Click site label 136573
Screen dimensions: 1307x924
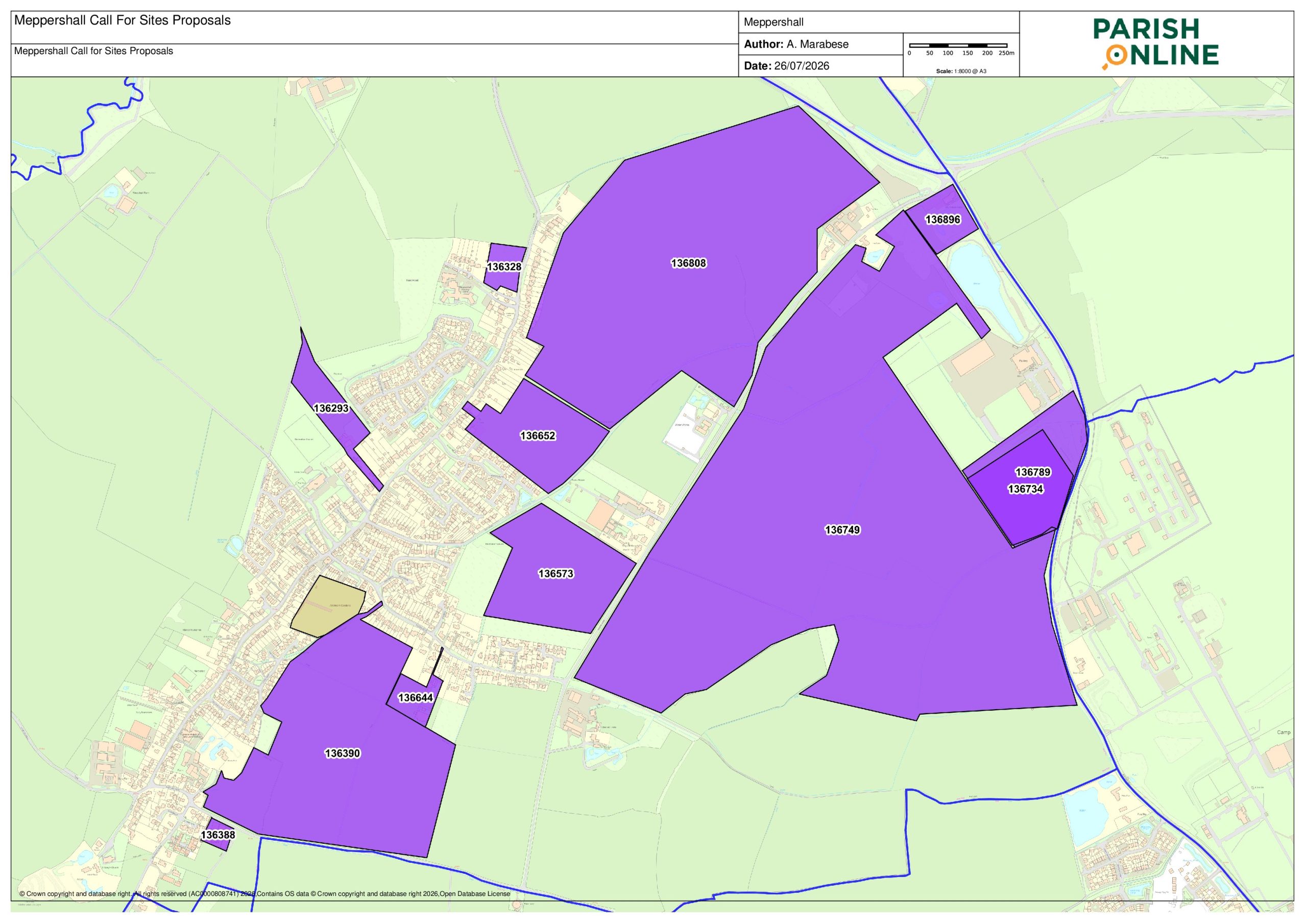555,574
